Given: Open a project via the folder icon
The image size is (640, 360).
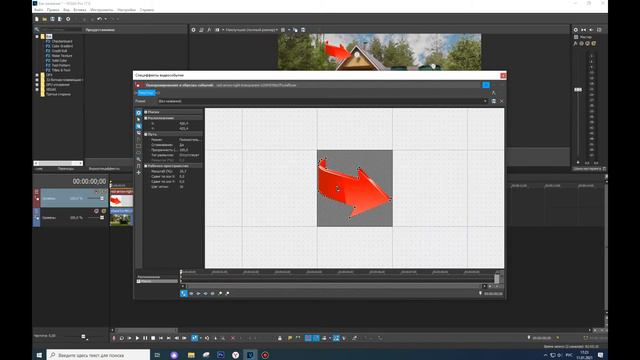Looking at the screenshot, I should tap(44, 19).
